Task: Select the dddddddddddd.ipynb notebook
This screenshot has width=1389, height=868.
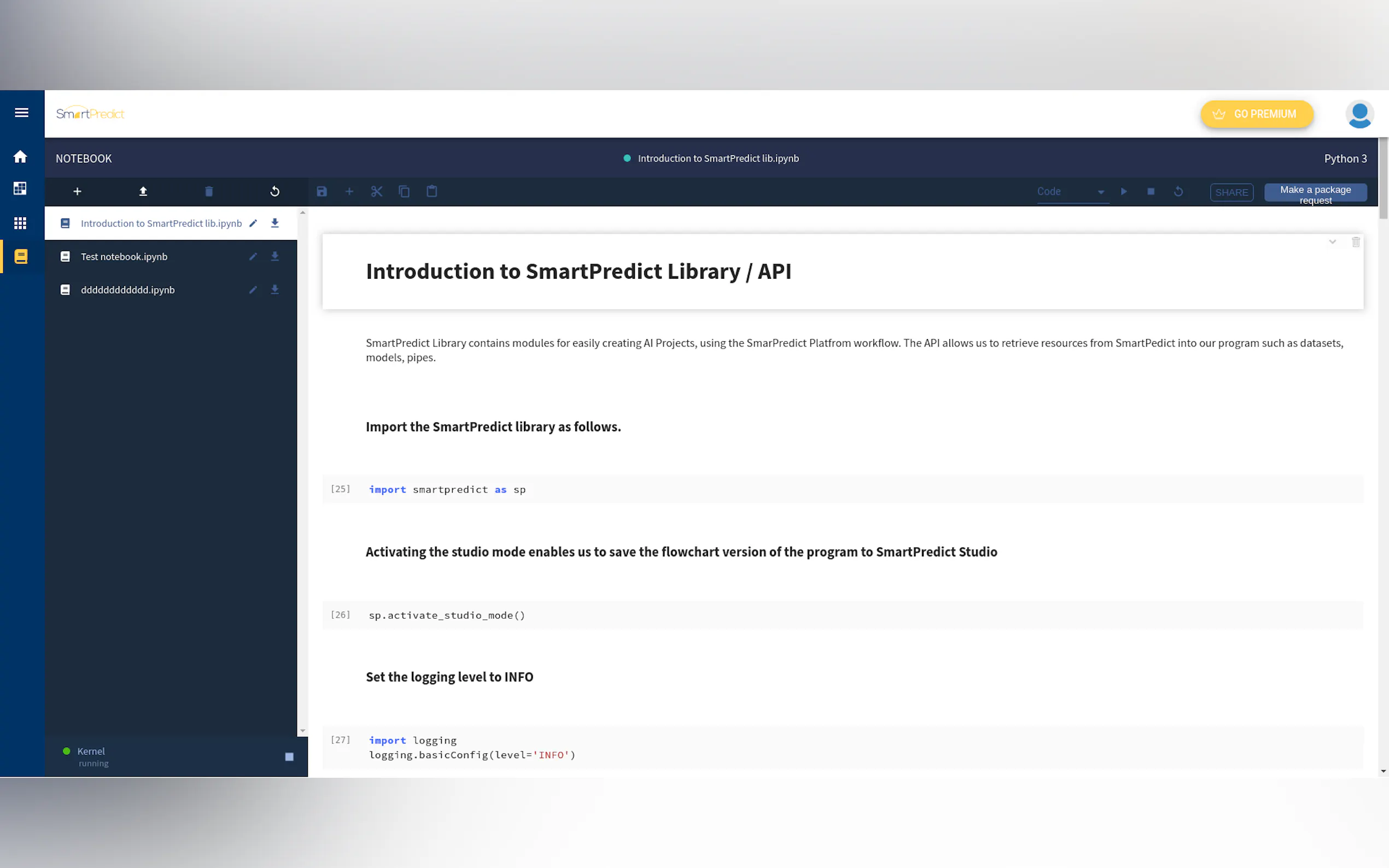Action: pyautogui.click(x=127, y=290)
